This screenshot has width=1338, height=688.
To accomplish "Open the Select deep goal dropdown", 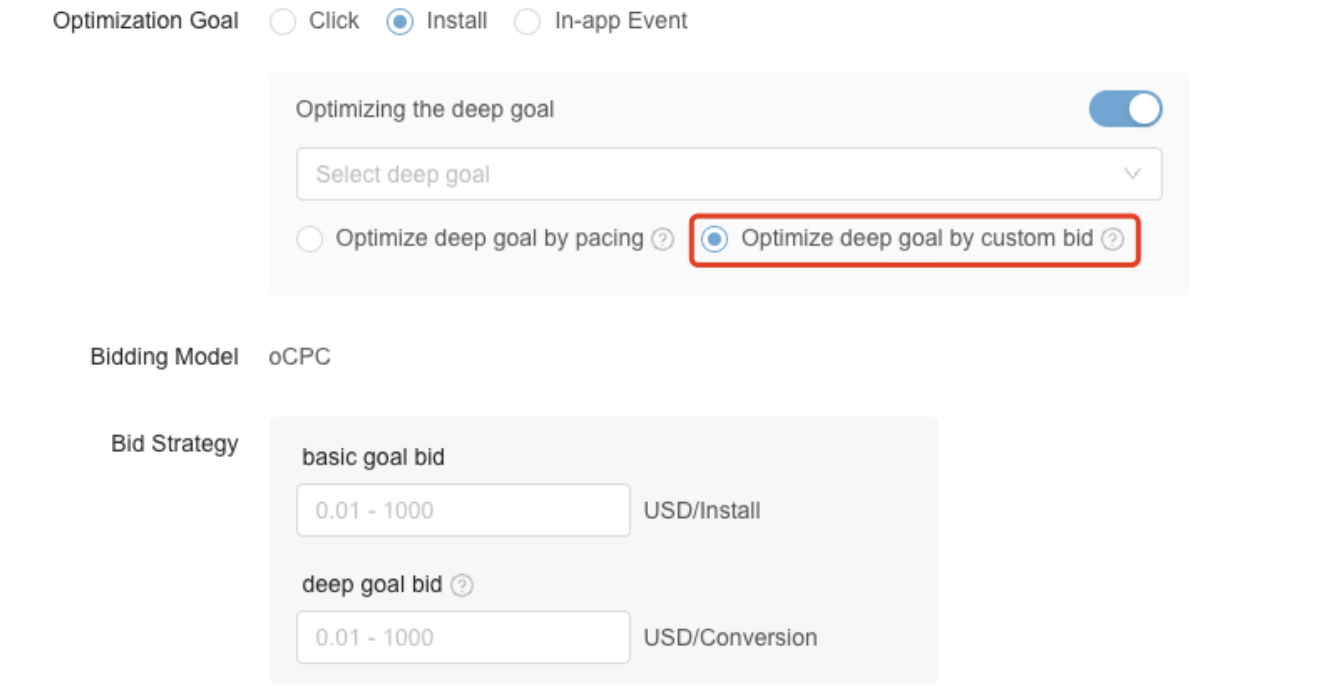I will coord(729,174).
